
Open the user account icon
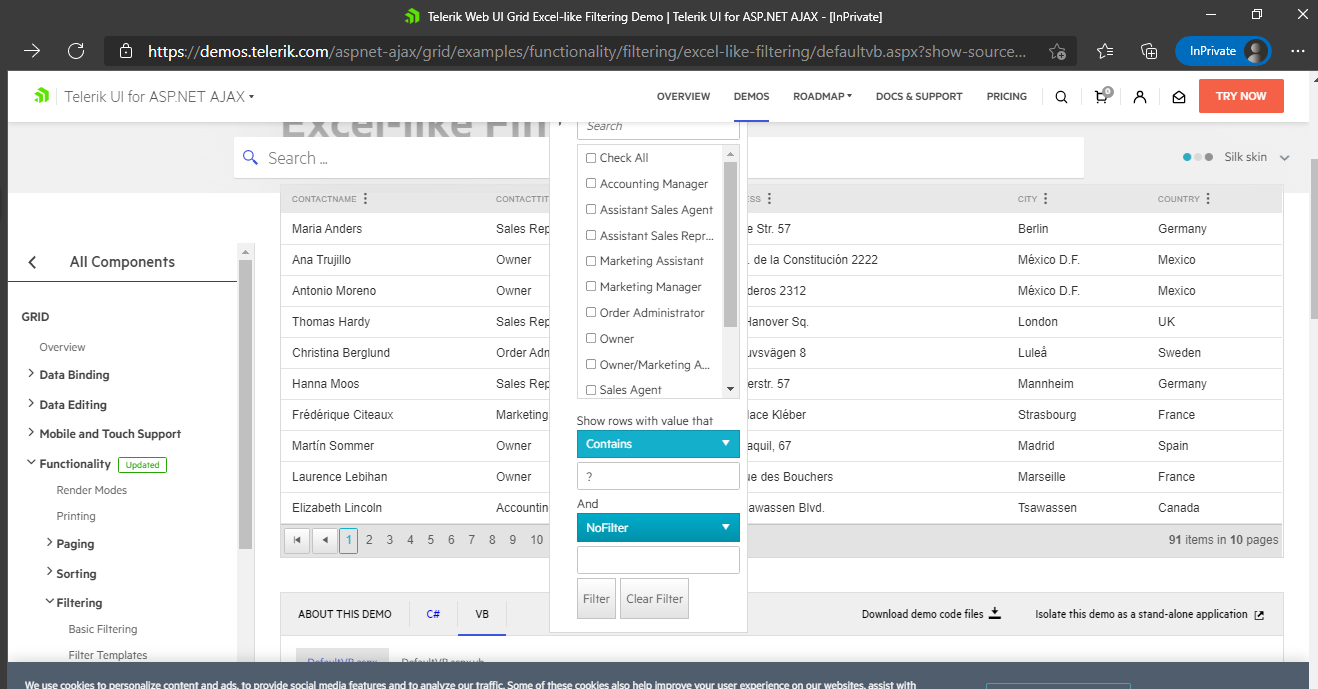coord(1140,97)
